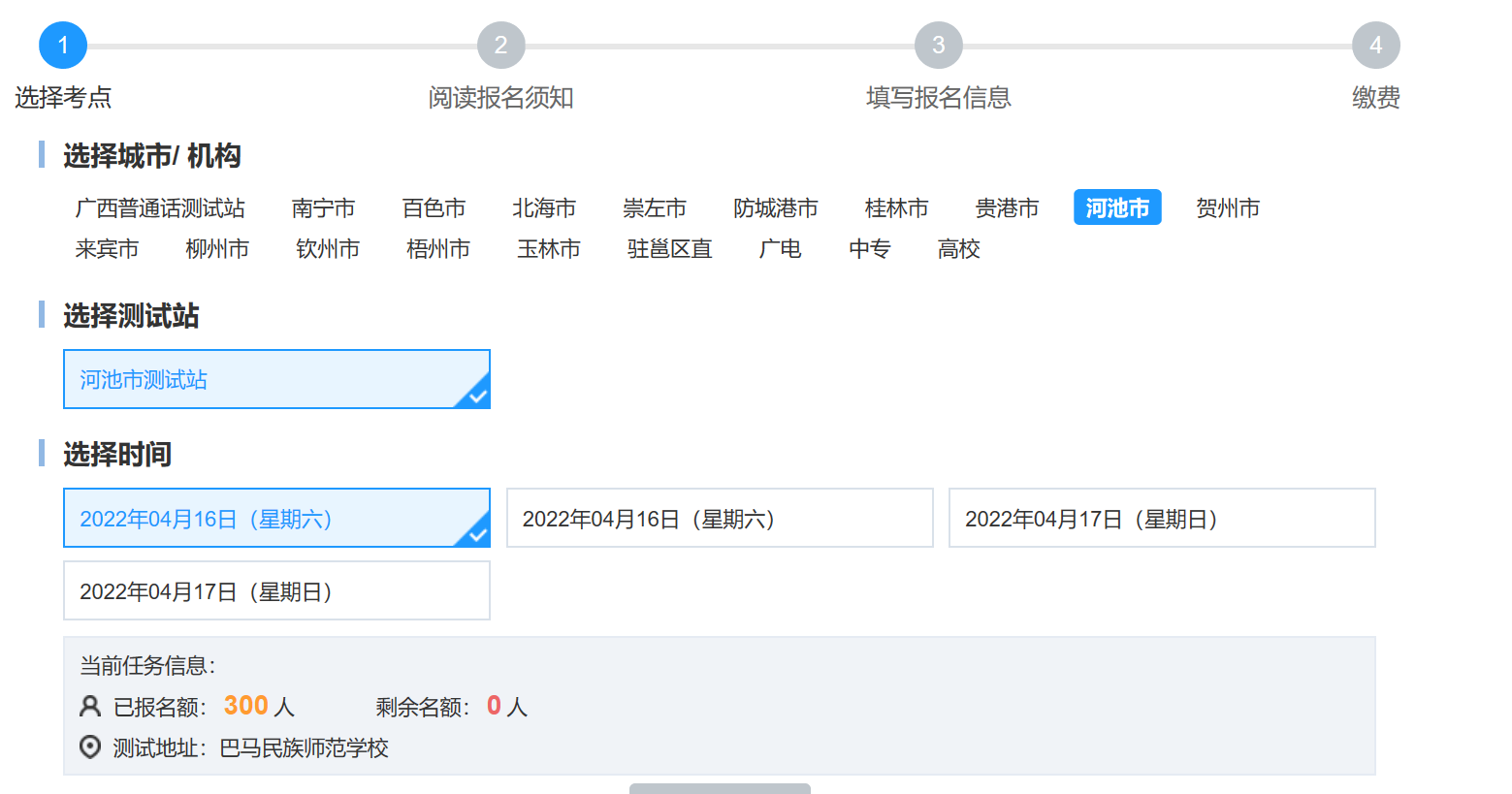Click the 驻邕区直 option

(669, 249)
